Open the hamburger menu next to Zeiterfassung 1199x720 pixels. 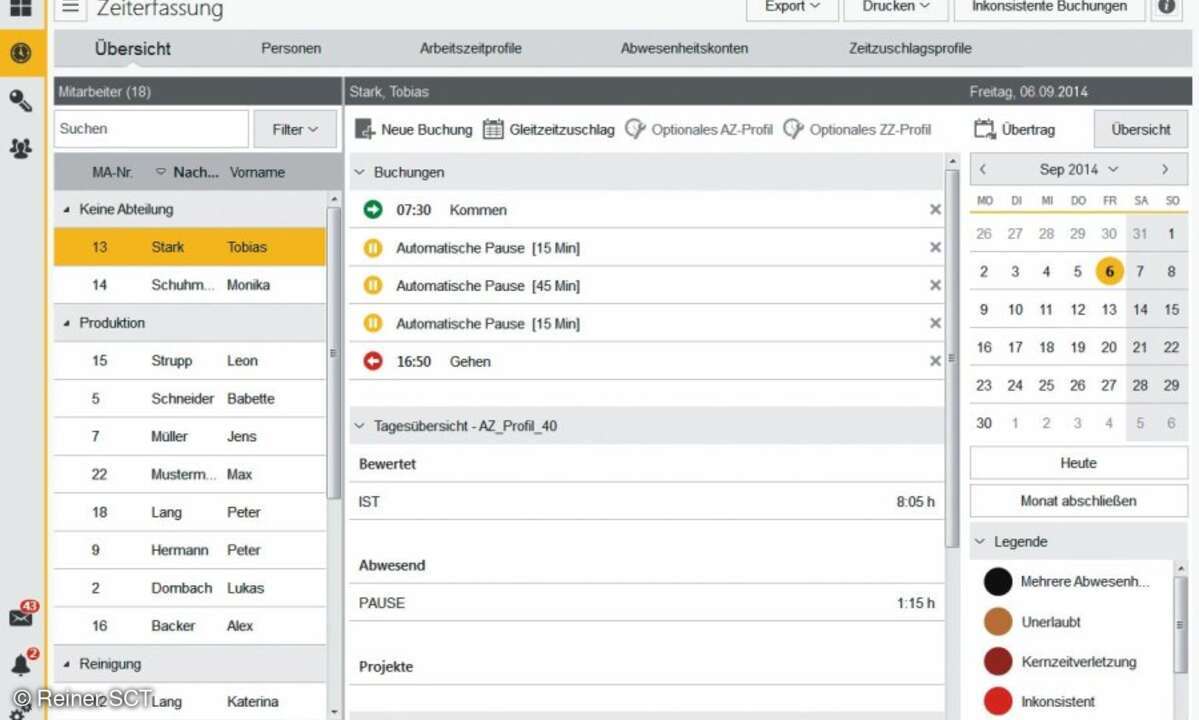[x=70, y=8]
